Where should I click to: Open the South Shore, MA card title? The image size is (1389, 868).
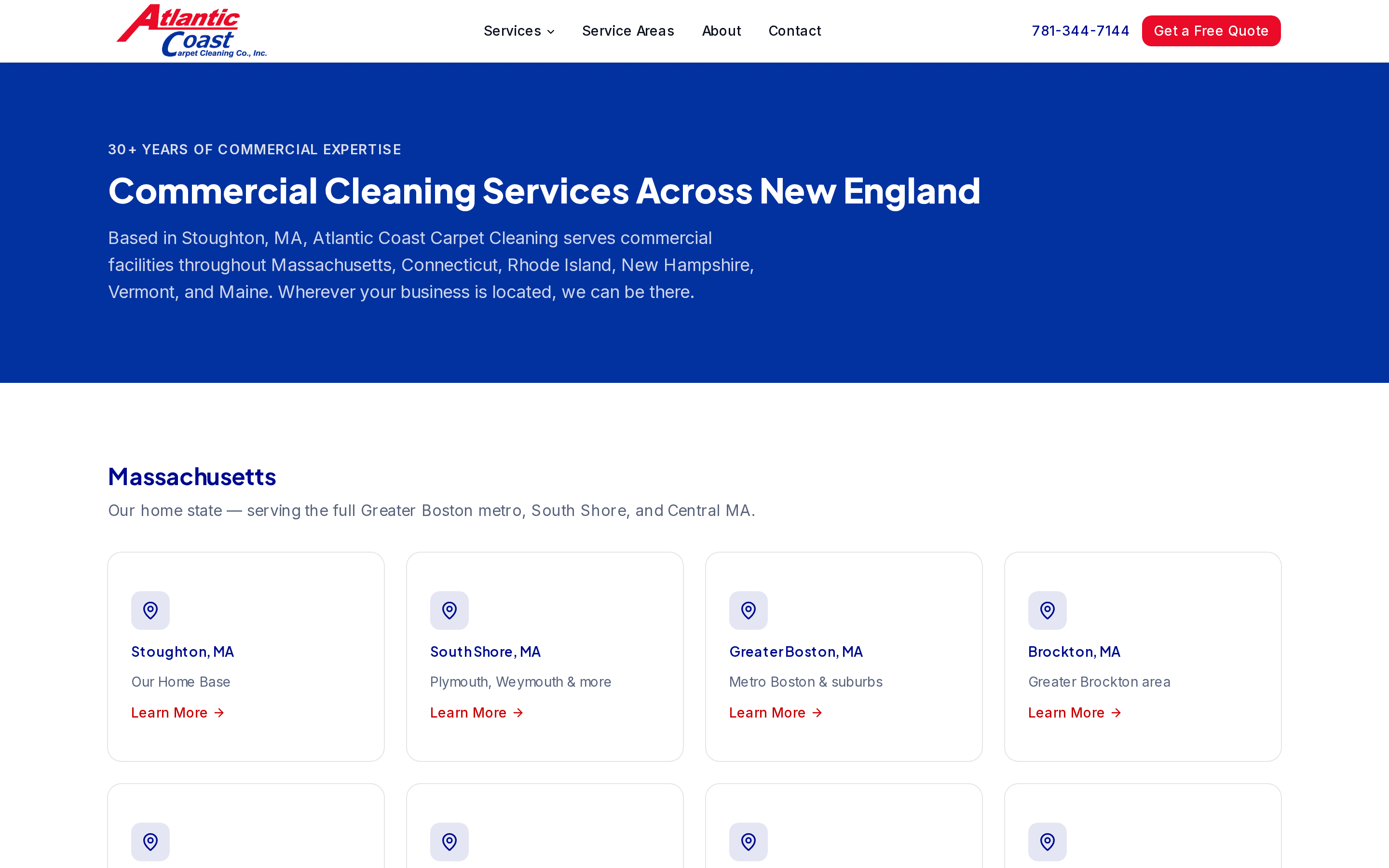pyautogui.click(x=486, y=651)
